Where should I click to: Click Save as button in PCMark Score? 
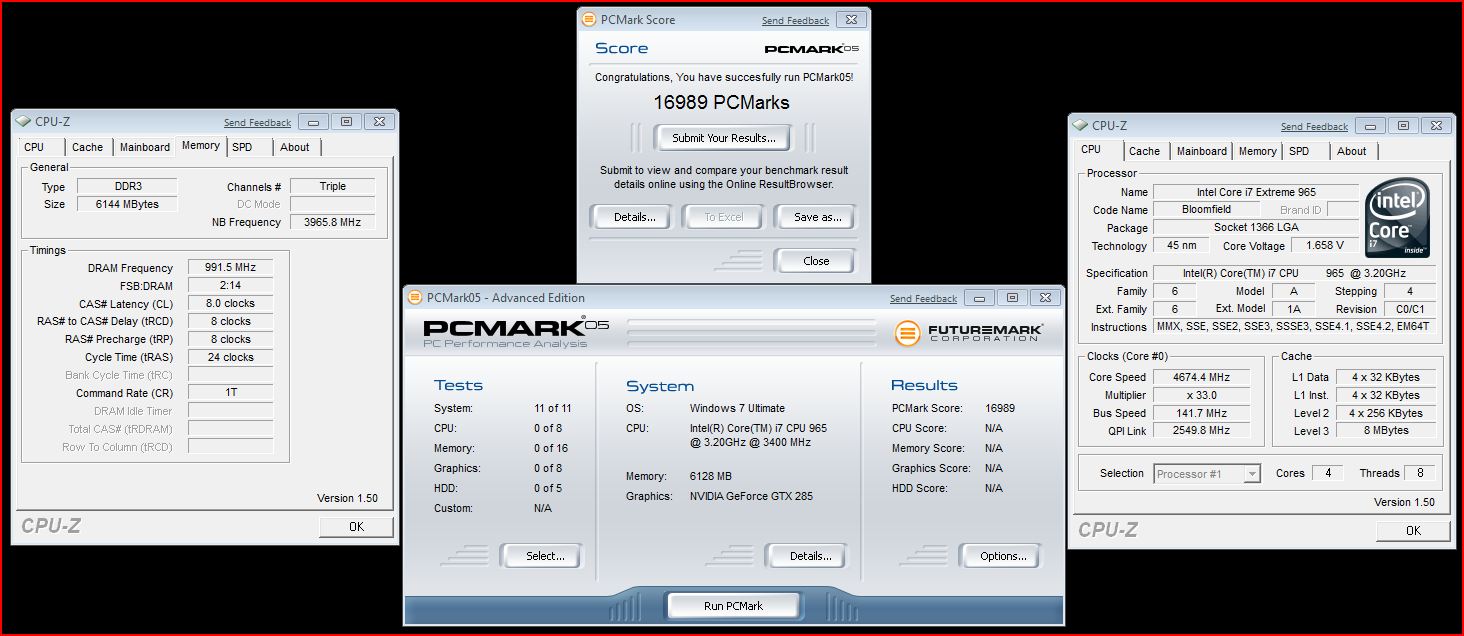817,217
